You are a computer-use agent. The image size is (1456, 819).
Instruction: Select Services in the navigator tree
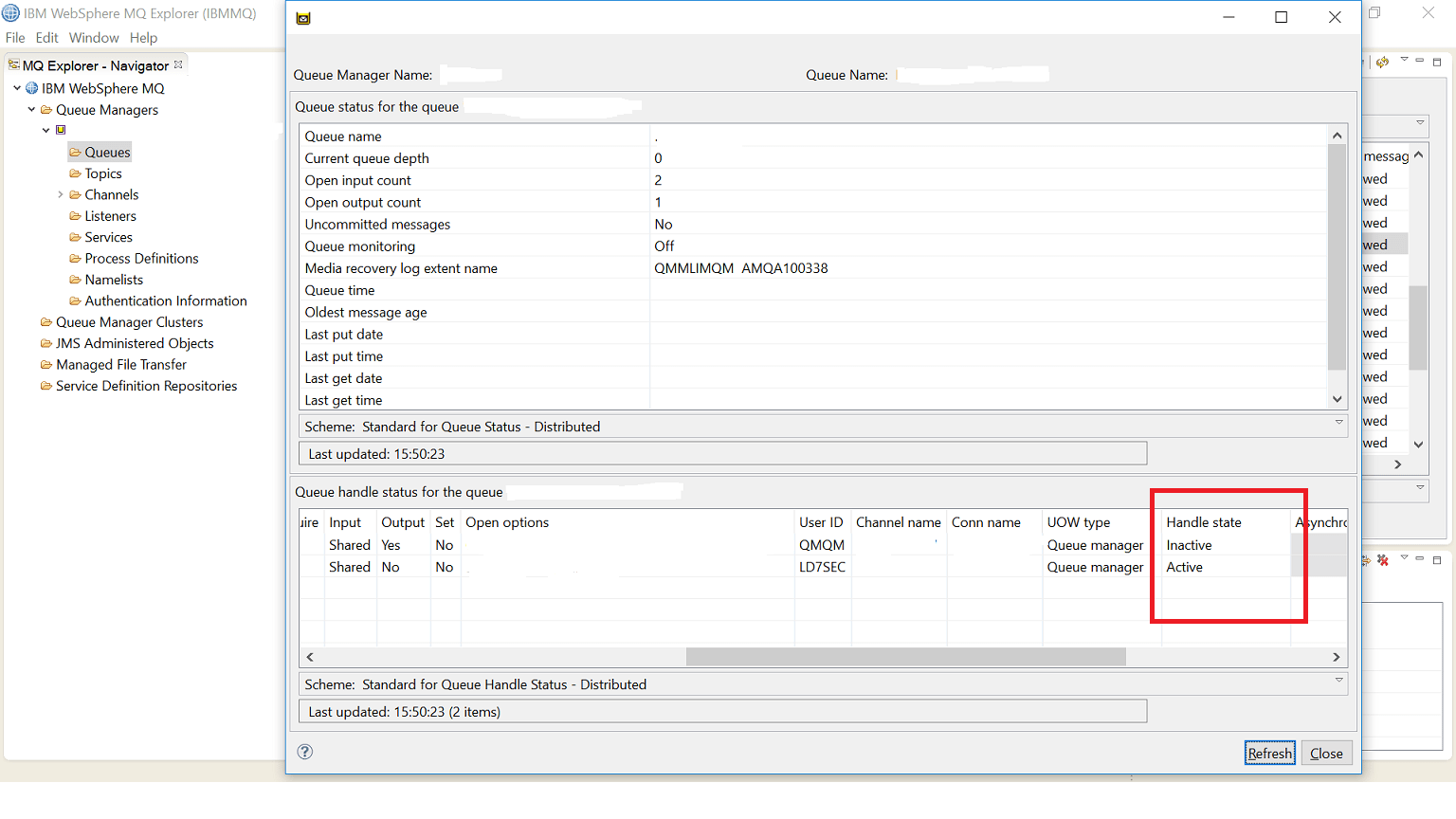click(109, 237)
